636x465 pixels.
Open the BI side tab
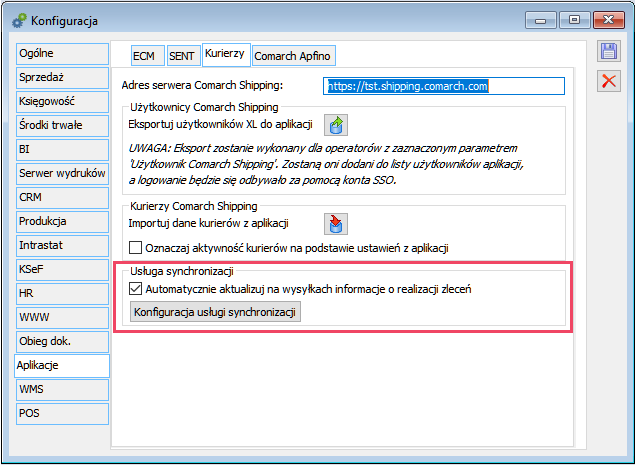coord(62,149)
